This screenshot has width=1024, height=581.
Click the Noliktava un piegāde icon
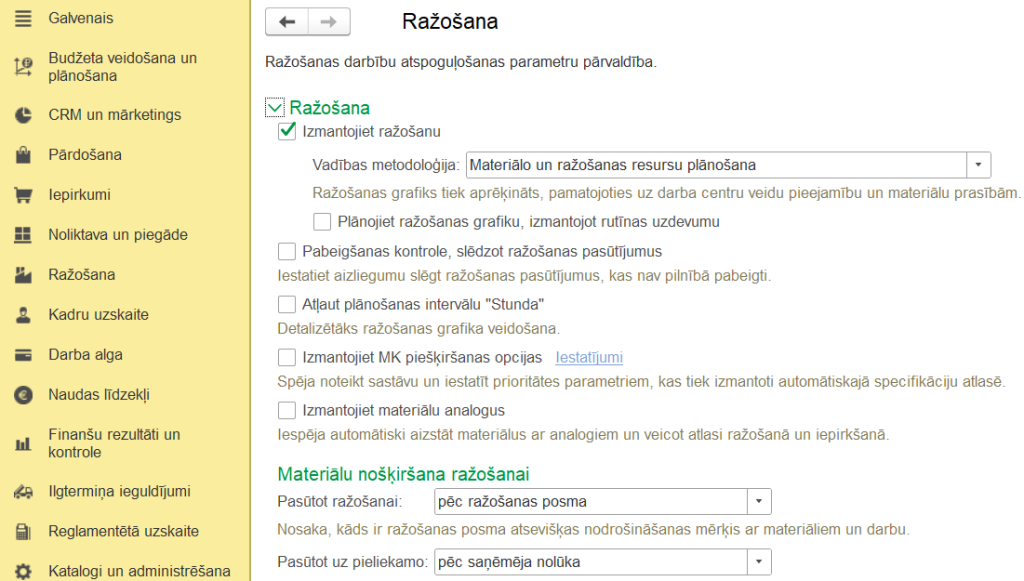pos(22,234)
